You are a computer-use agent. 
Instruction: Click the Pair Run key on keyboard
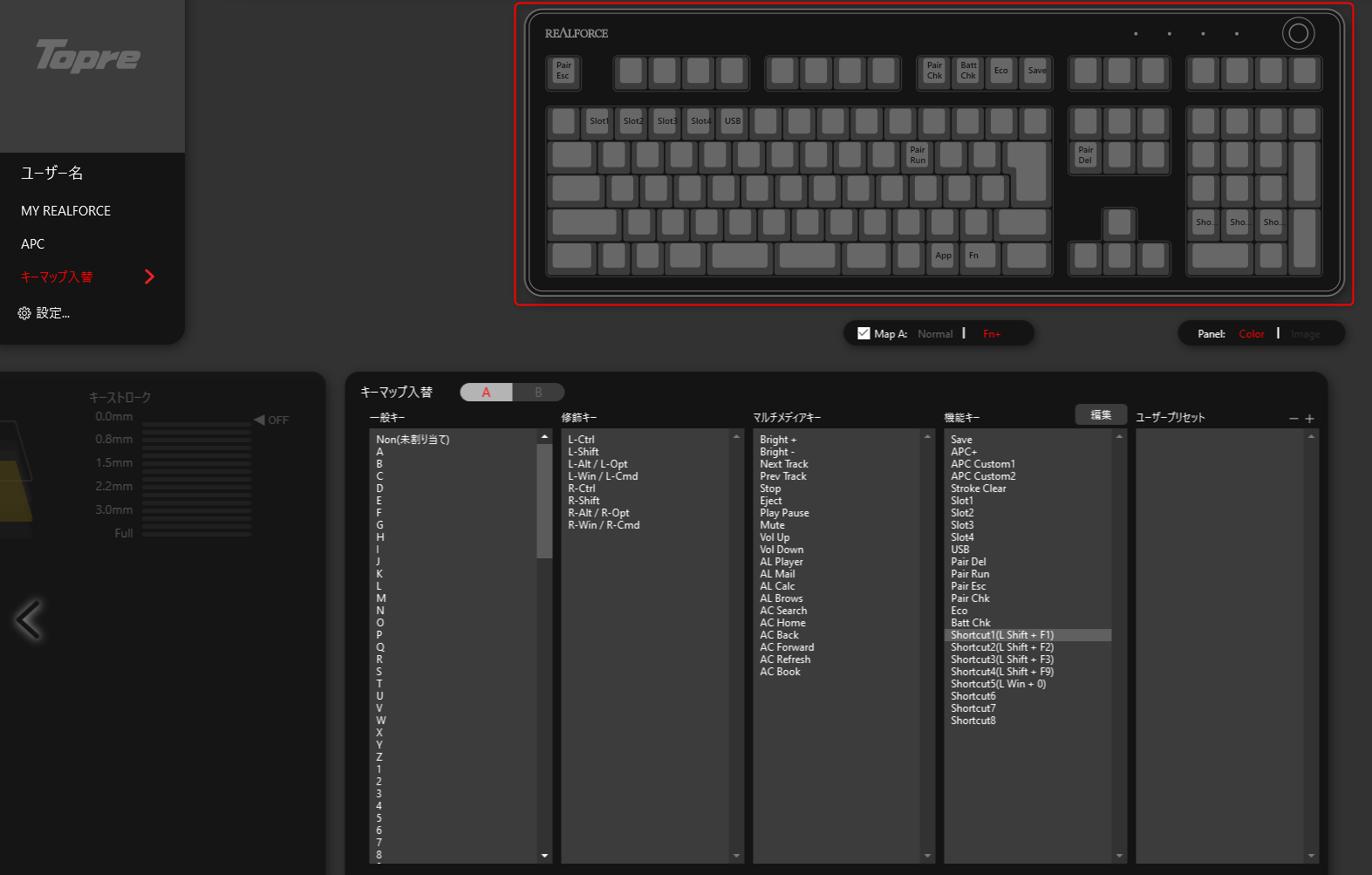pos(918,155)
